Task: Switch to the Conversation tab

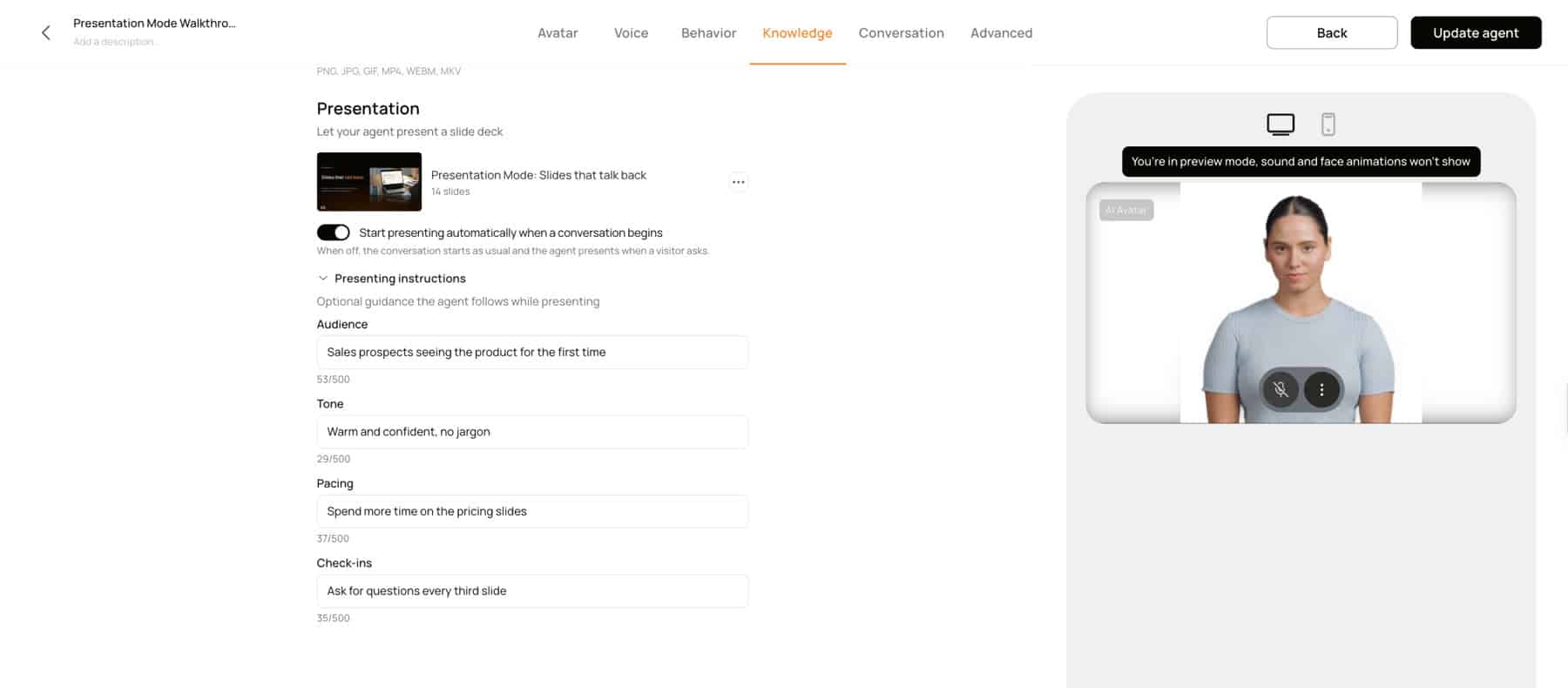Action: click(x=901, y=33)
